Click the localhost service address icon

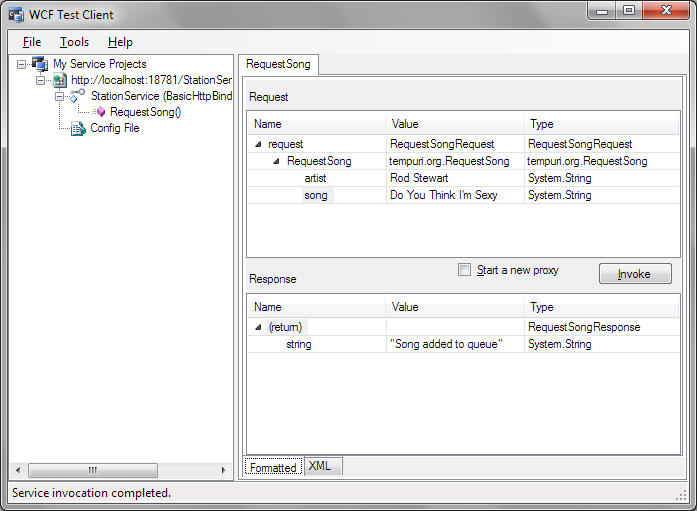pyautogui.click(x=60, y=80)
